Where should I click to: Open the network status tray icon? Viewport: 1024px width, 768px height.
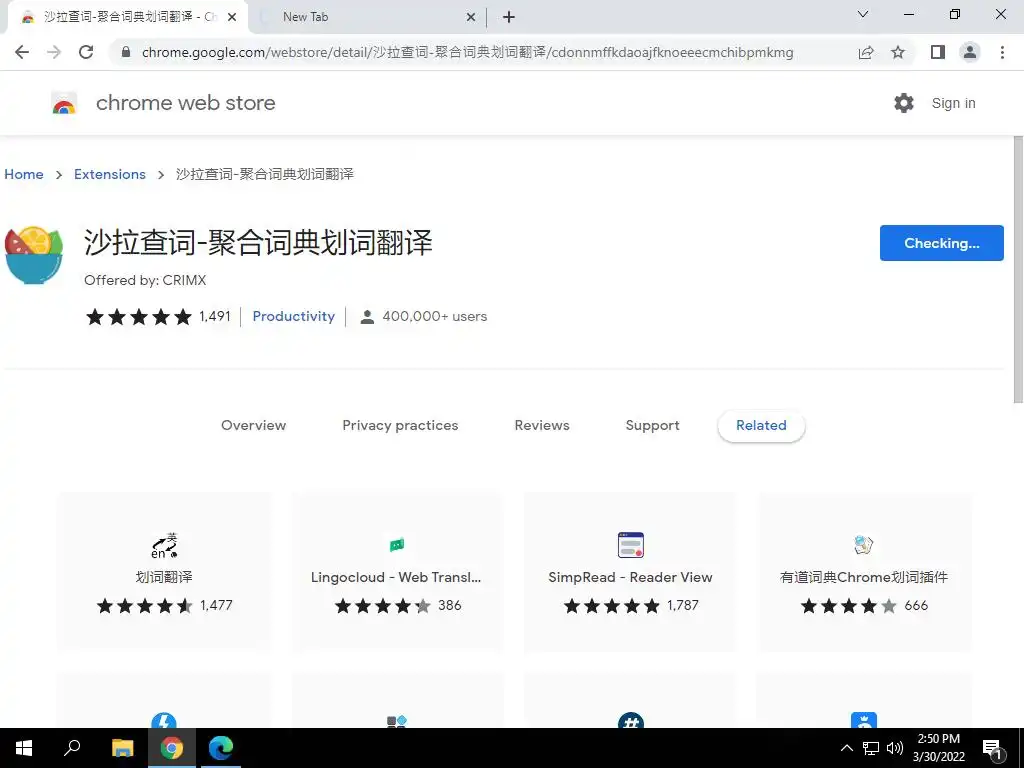coord(871,748)
